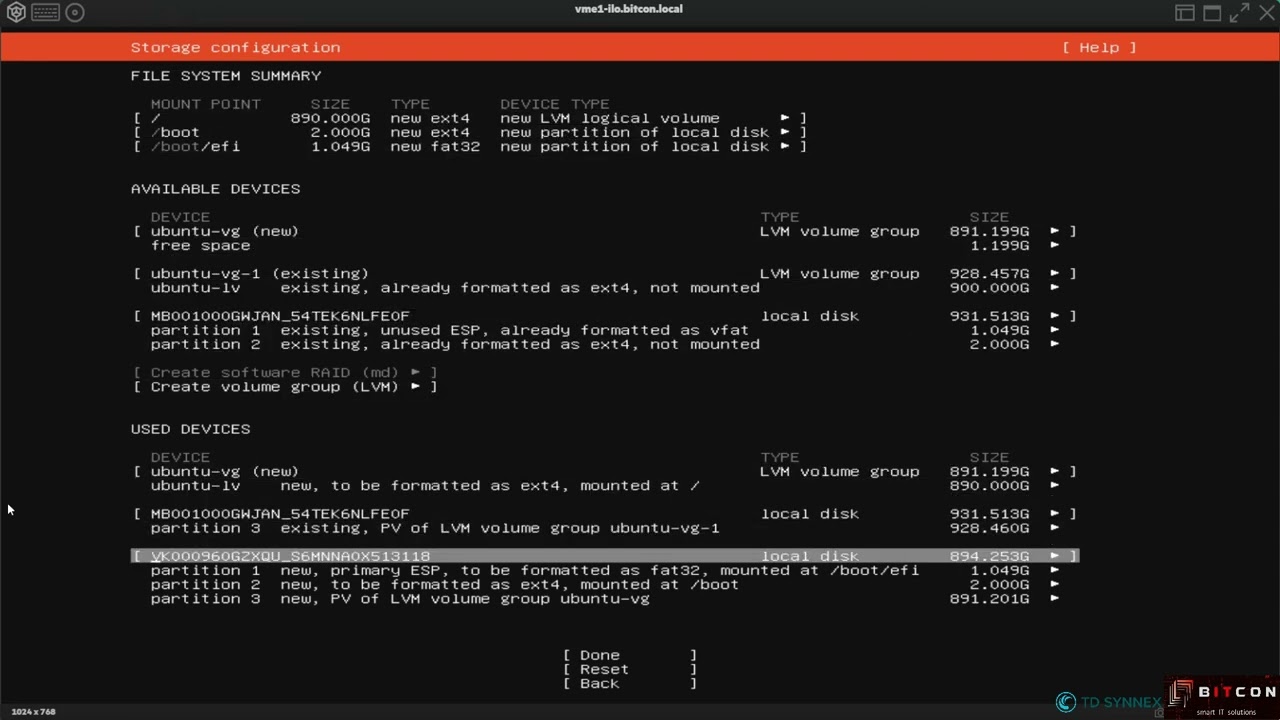Select the /boot/efi mount point entry
1280x720 pixels.
click(470, 146)
